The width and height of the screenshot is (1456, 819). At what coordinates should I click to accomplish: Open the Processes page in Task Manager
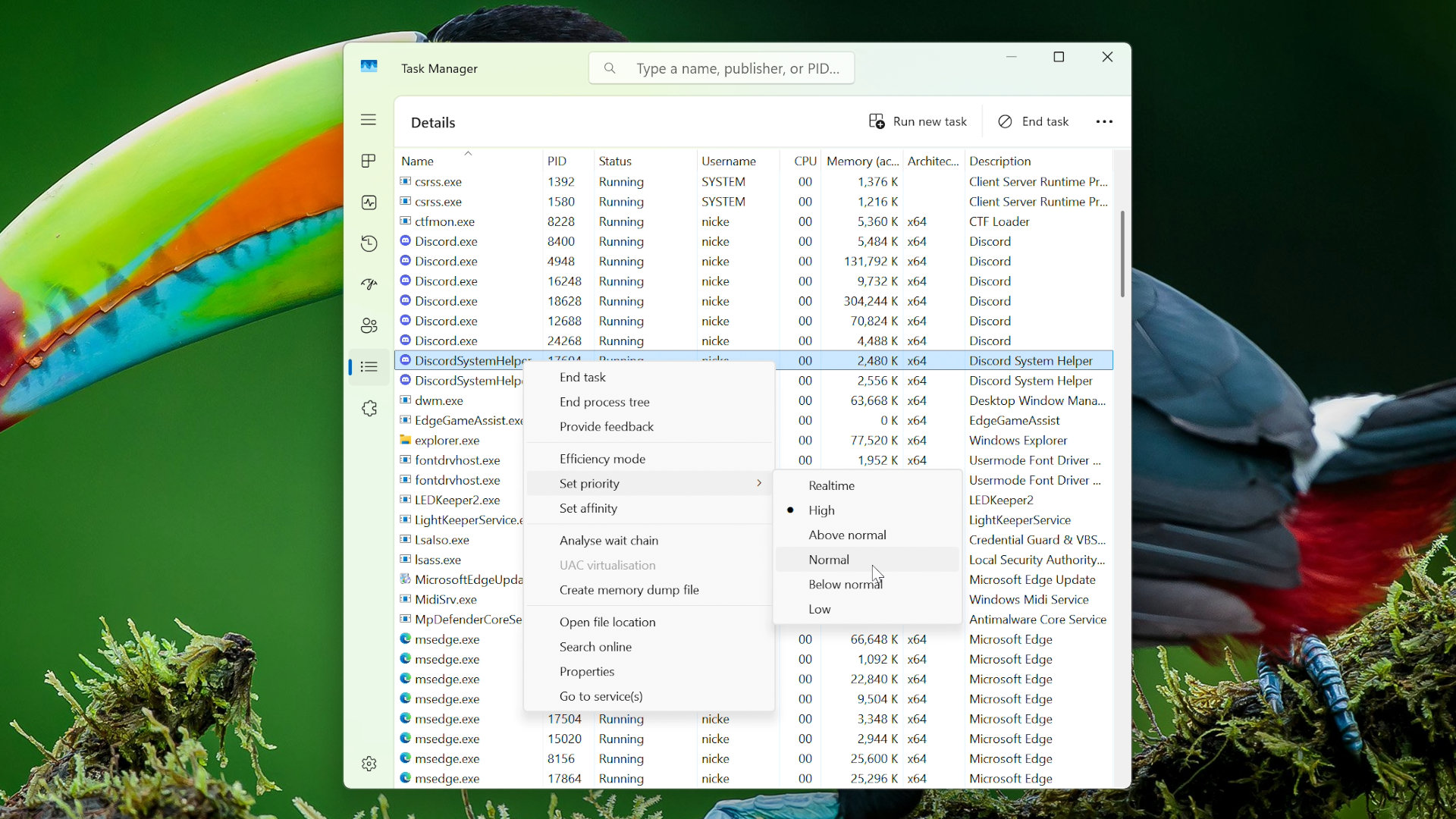(369, 160)
